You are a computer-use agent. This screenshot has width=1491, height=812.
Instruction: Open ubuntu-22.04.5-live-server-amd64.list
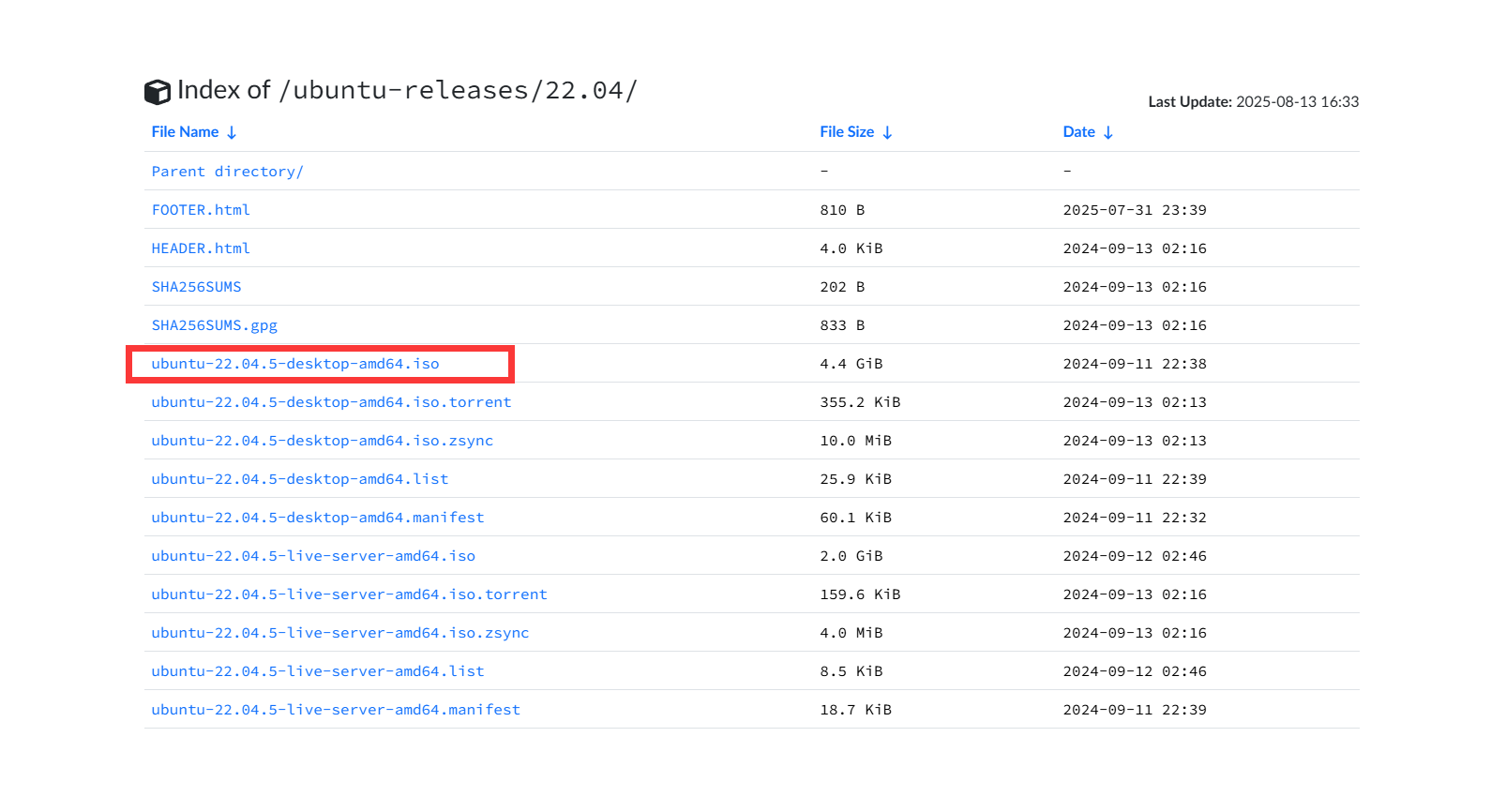[318, 671]
